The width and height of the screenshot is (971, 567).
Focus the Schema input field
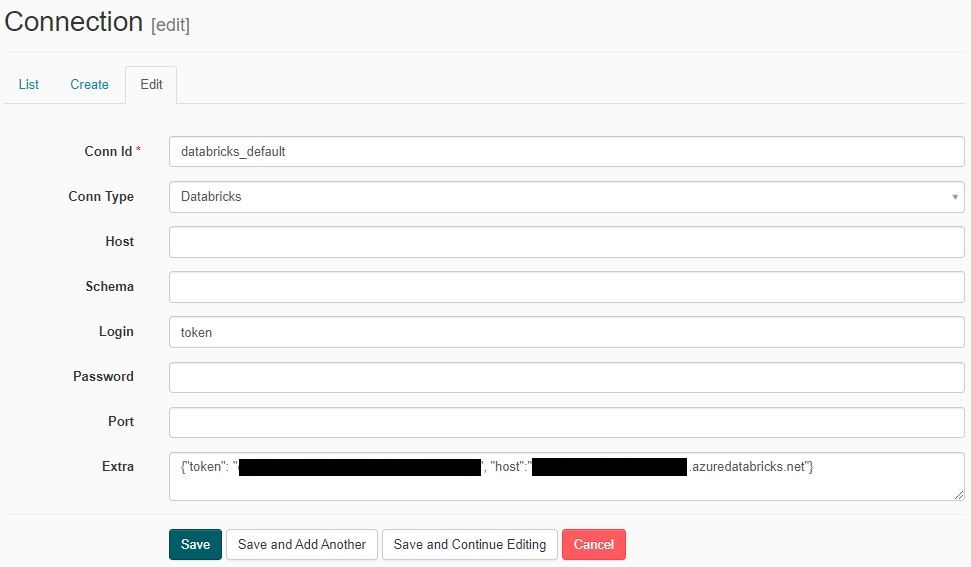coord(567,287)
